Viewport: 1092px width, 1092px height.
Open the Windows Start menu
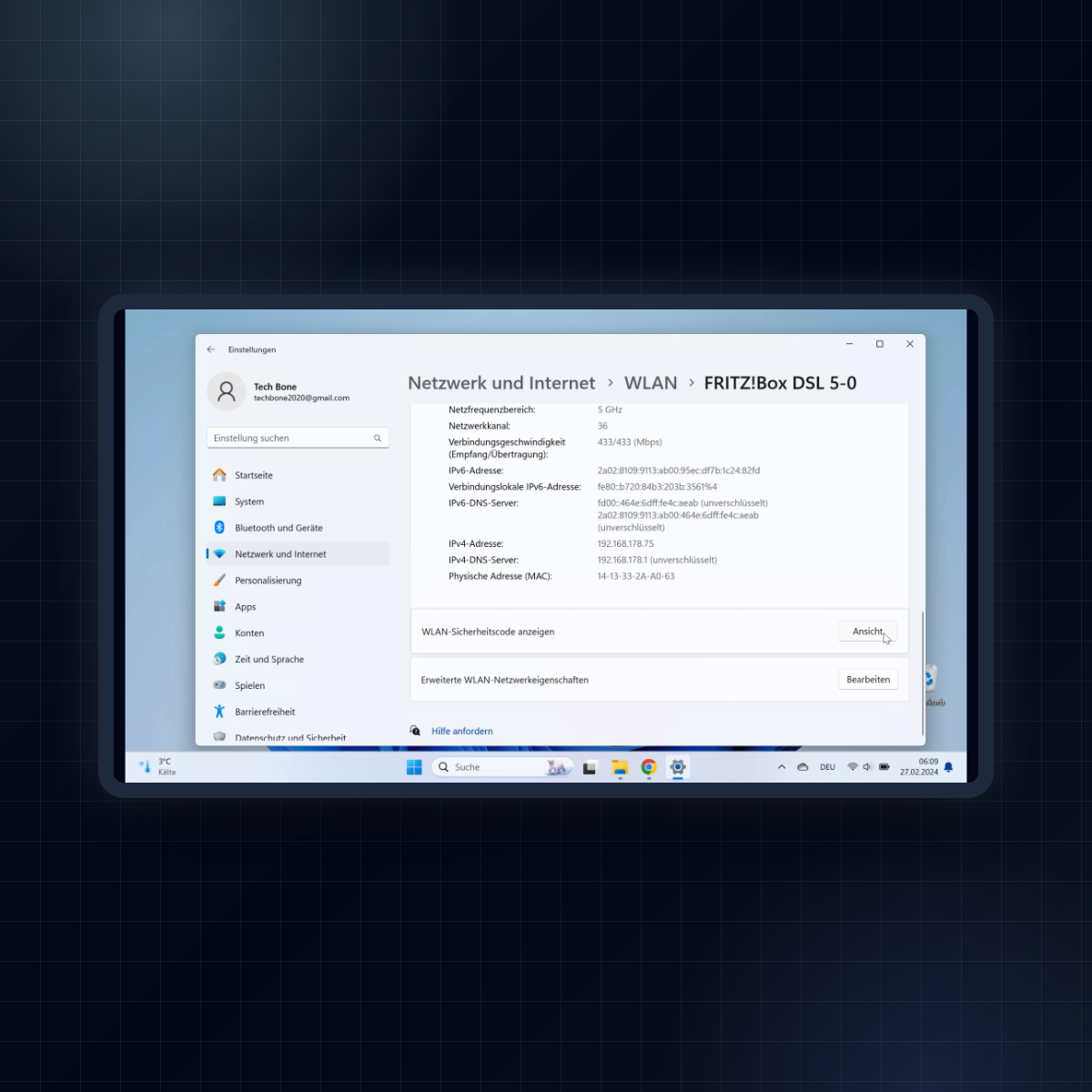[x=414, y=767]
